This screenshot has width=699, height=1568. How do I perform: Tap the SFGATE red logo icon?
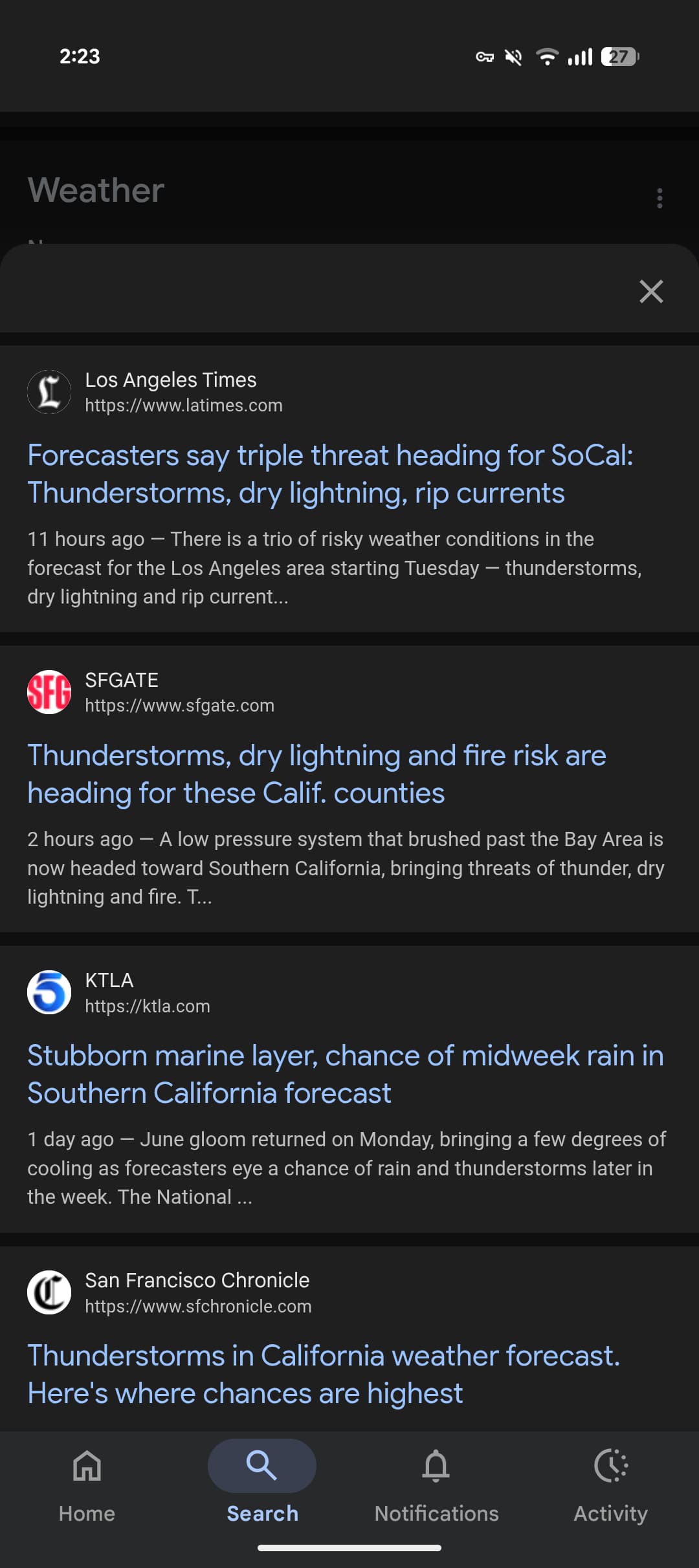point(49,692)
